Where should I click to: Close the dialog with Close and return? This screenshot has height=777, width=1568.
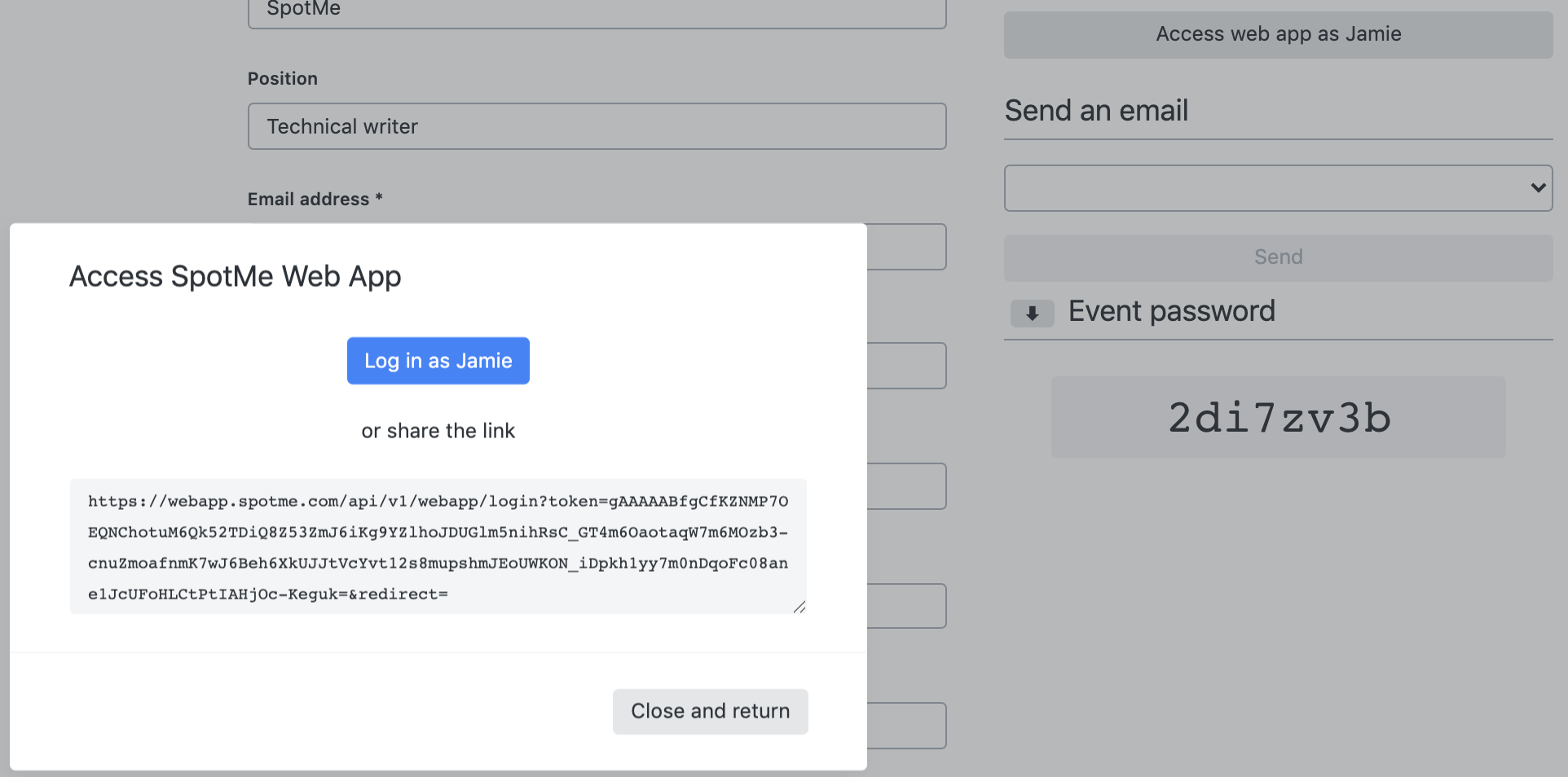(711, 712)
